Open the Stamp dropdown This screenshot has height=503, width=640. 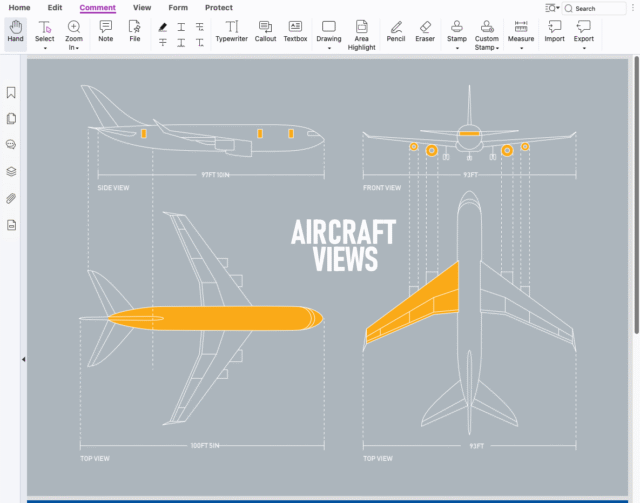pos(457,48)
